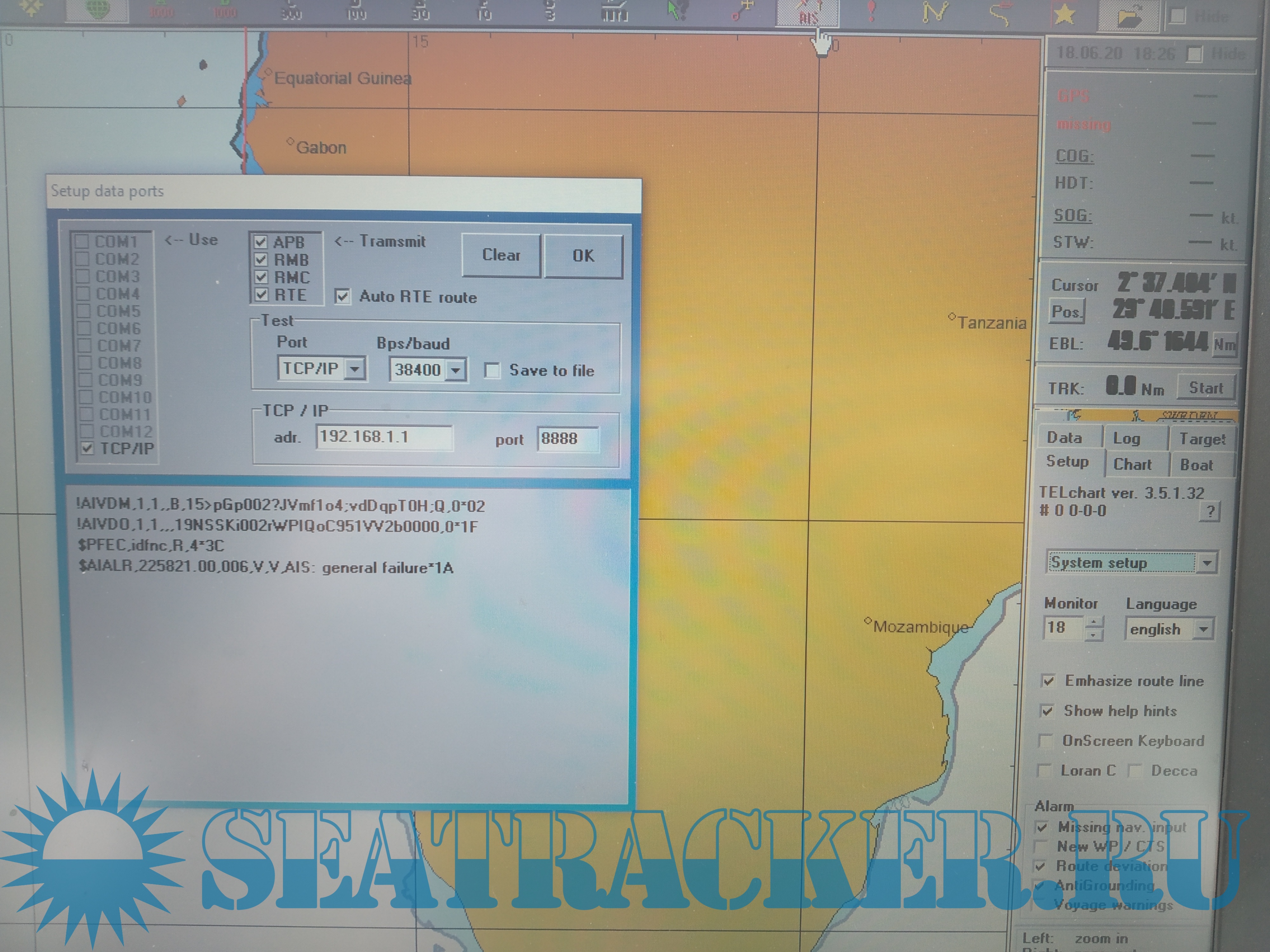This screenshot has height=952, width=1270.
Task: Click the red exclamation warning icon
Action: click(871, 11)
